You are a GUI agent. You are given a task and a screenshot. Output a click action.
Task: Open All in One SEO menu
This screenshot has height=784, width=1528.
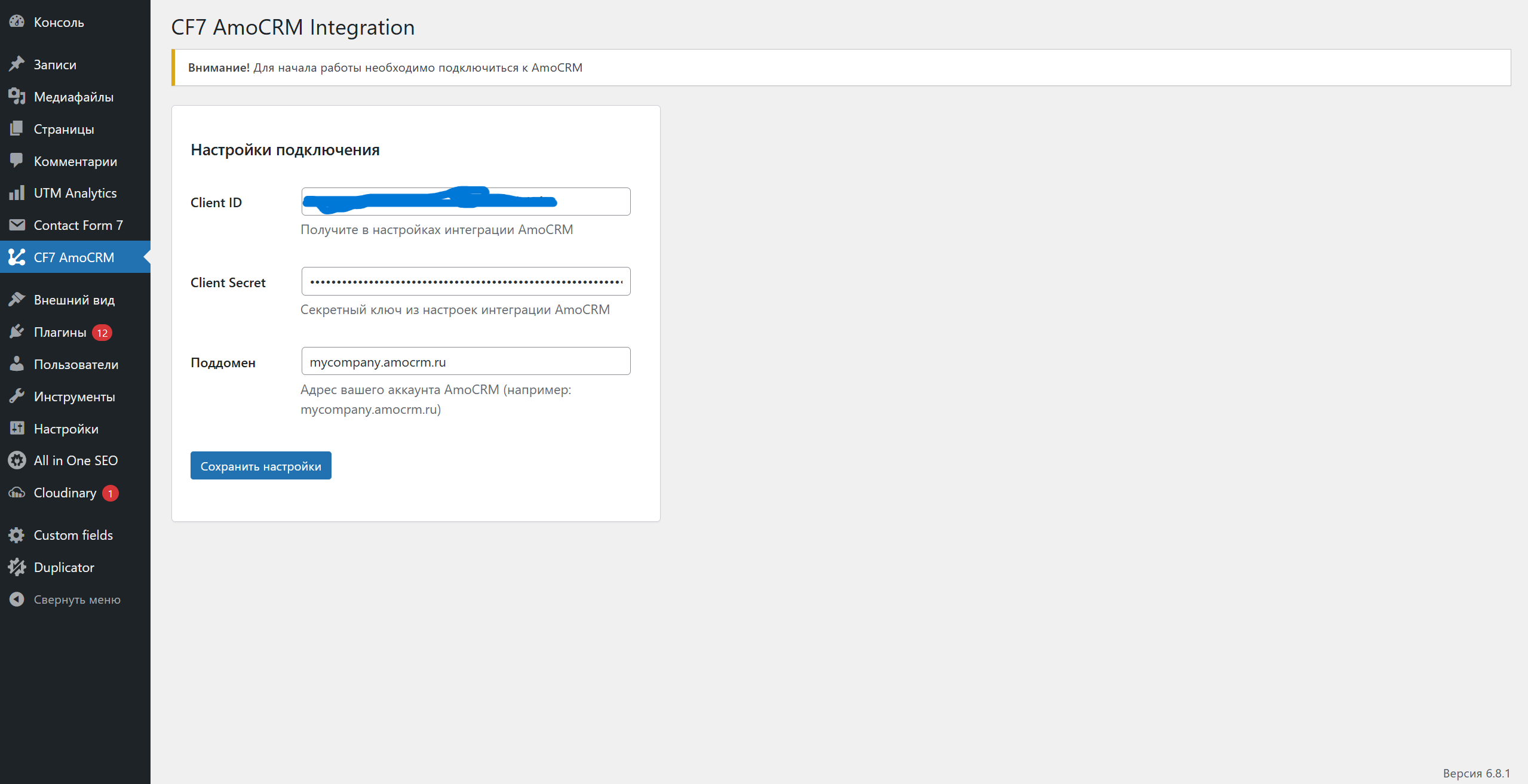click(75, 460)
